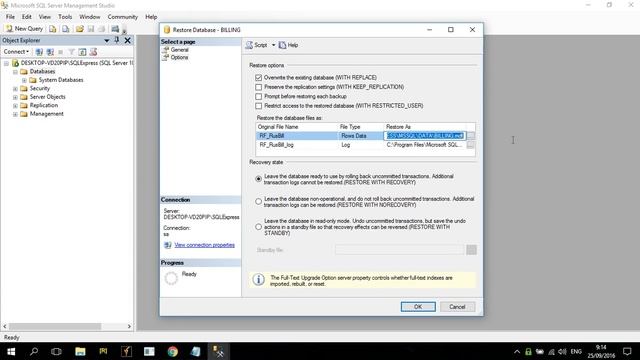The height and width of the screenshot is (360, 640).
Task: Pin the Object Explorer panel with pushpin icon
Action: (117, 40)
